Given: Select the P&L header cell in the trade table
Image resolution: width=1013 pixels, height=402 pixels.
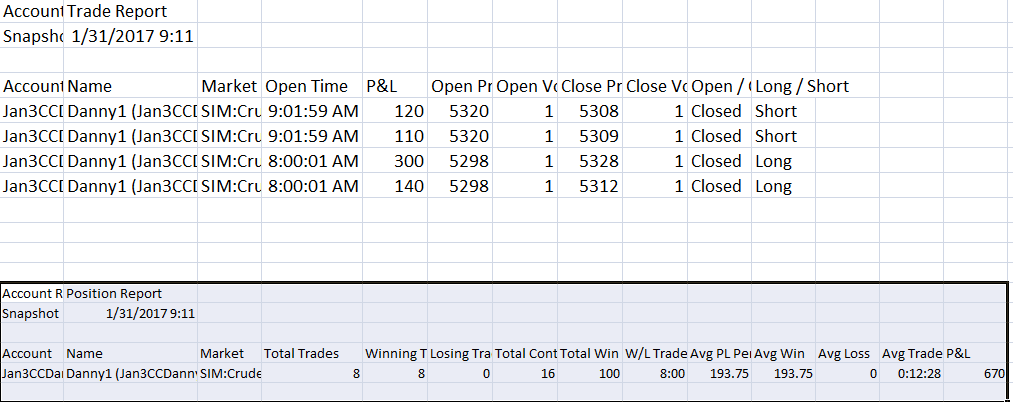Looking at the screenshot, I should click(394, 86).
